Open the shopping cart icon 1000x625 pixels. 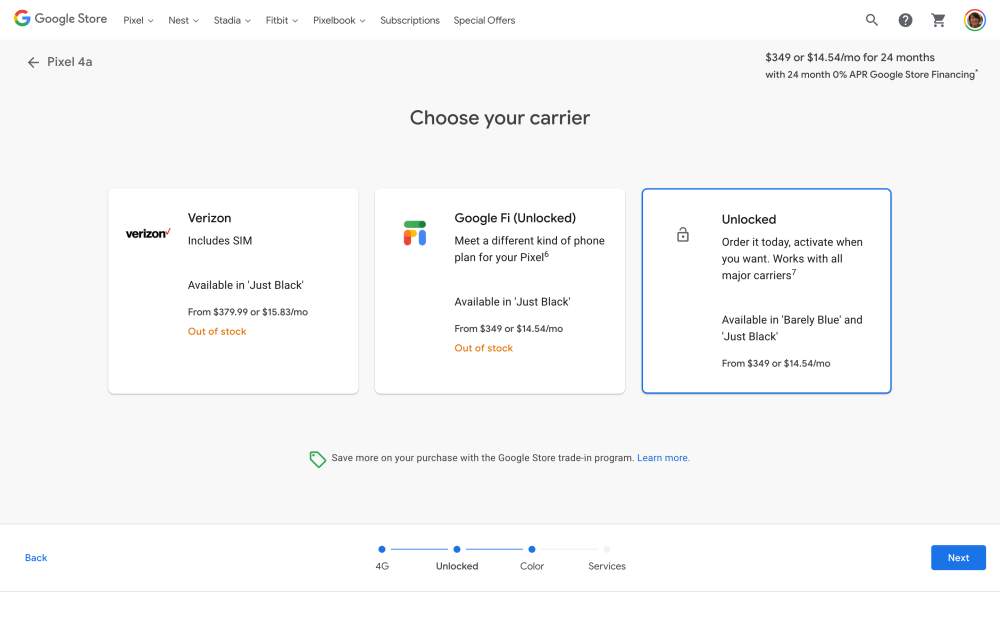tap(938, 20)
